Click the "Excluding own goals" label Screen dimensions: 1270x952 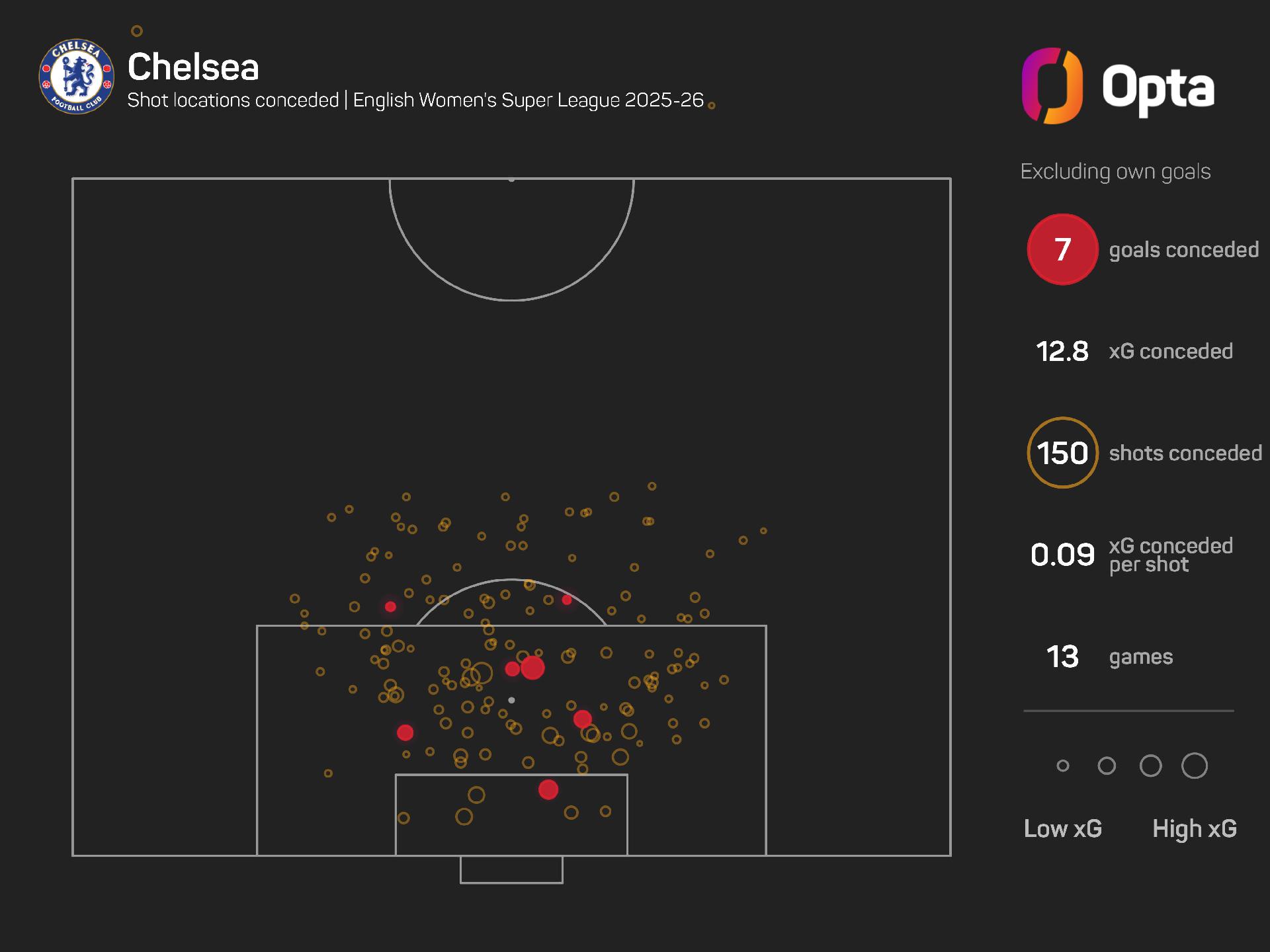(1115, 172)
